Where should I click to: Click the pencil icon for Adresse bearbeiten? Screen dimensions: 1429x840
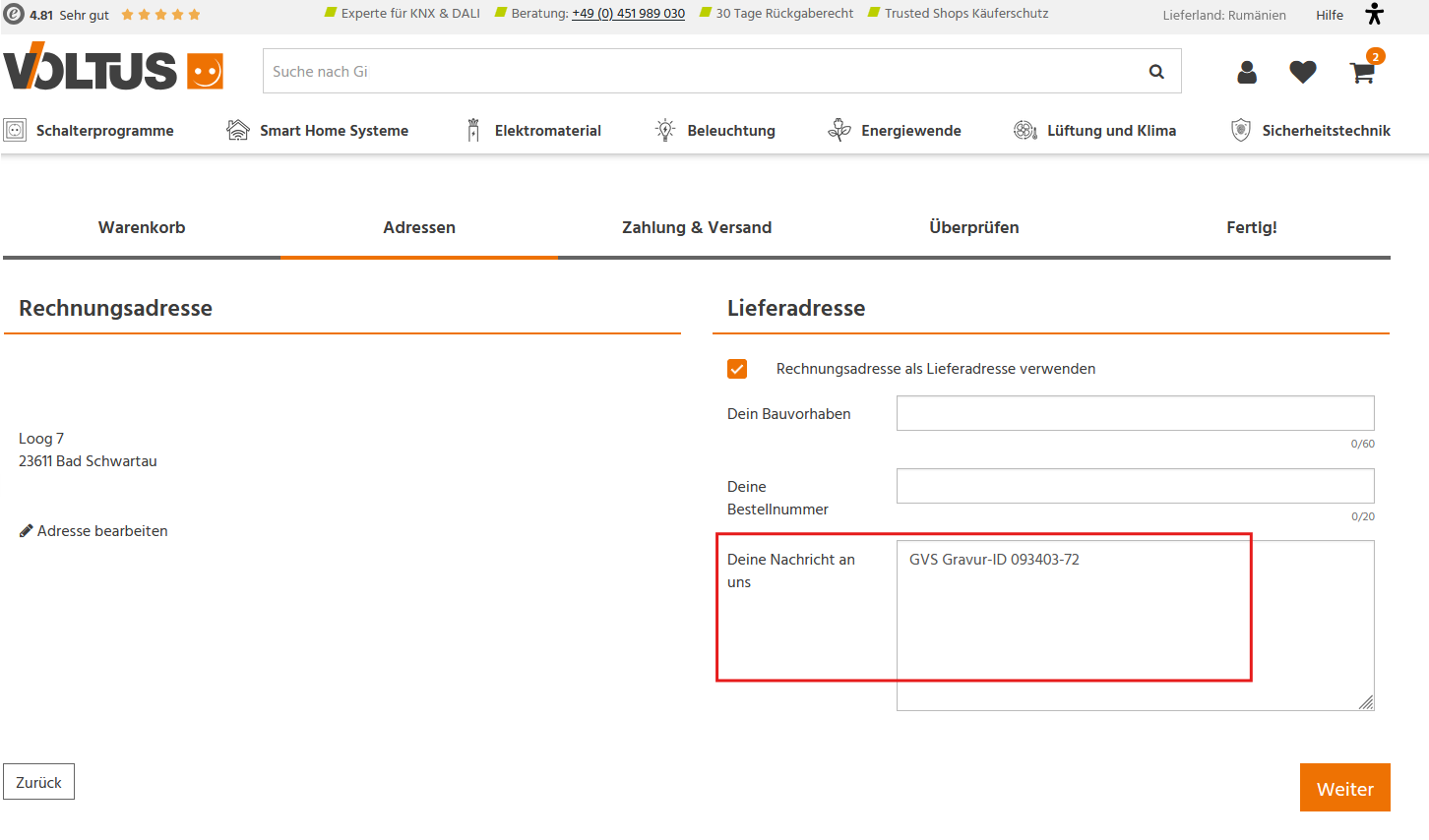[27, 531]
